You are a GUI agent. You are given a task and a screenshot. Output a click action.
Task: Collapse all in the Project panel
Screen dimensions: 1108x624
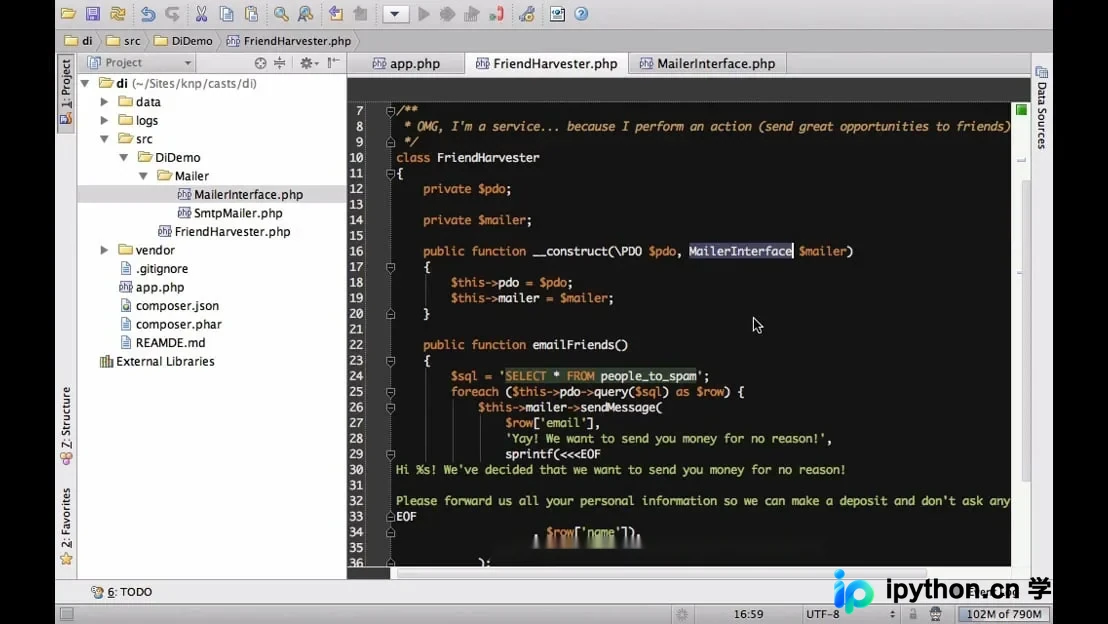point(280,63)
